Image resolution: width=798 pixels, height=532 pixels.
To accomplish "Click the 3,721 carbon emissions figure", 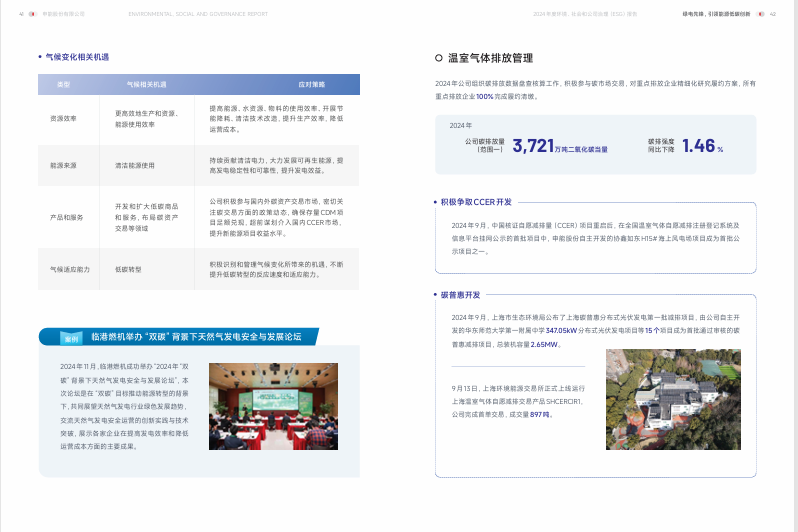I will [x=533, y=146].
